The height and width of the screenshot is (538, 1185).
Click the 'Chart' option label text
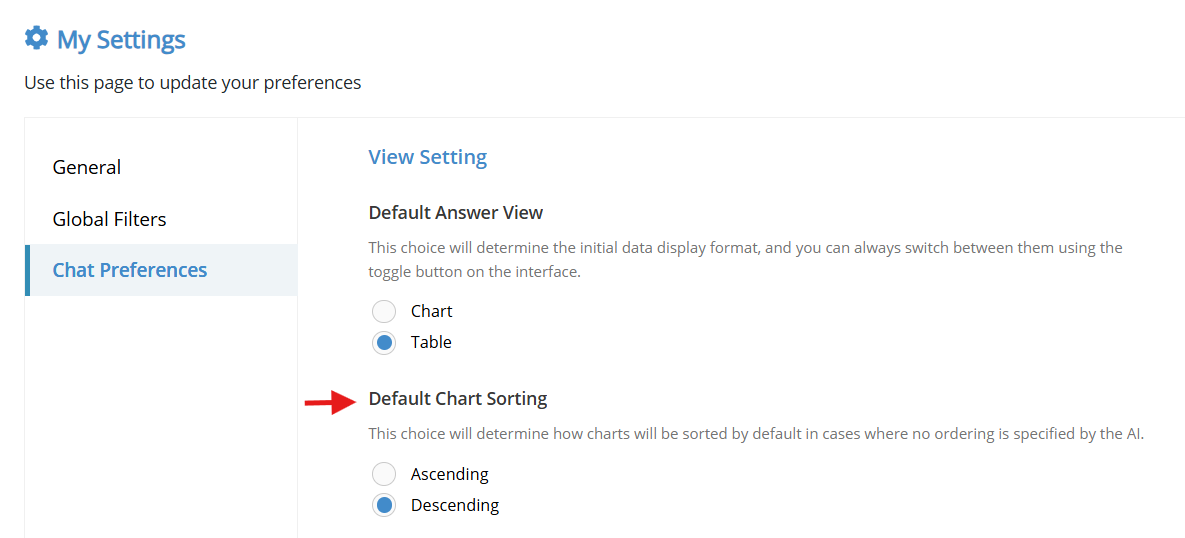click(x=432, y=311)
